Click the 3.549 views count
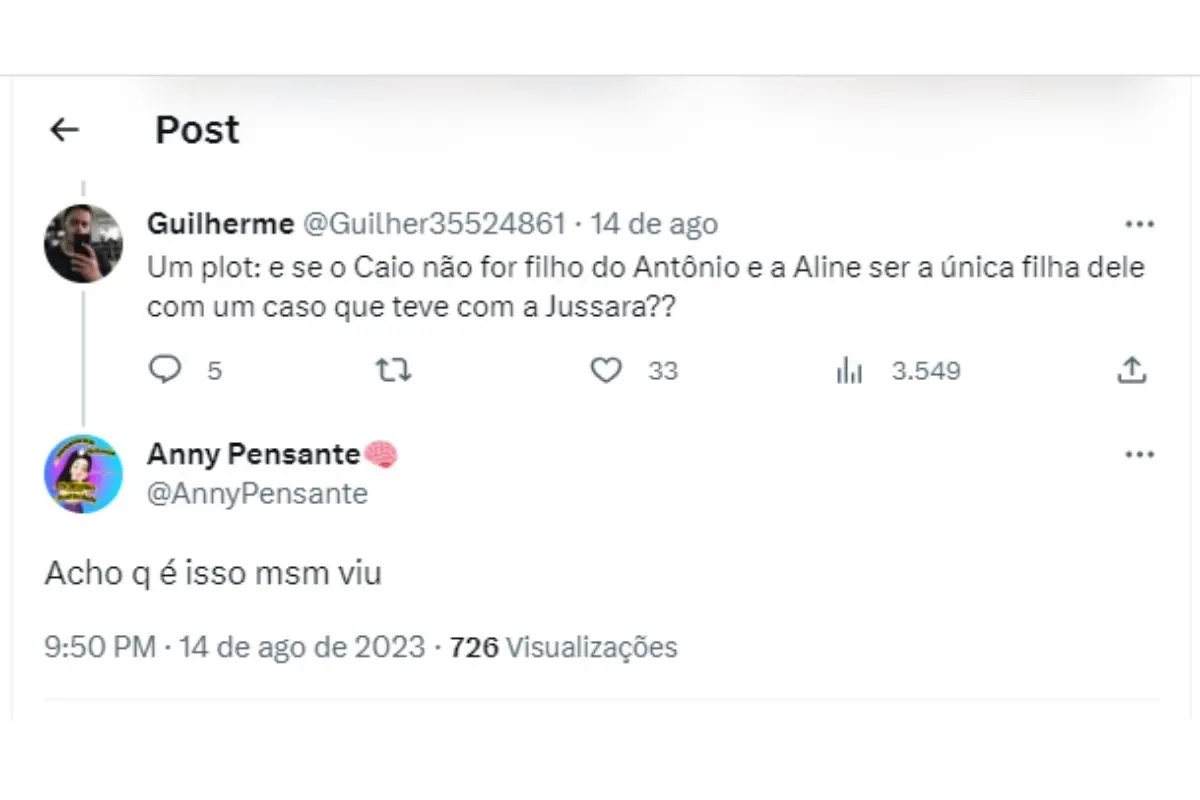 pyautogui.click(x=926, y=371)
